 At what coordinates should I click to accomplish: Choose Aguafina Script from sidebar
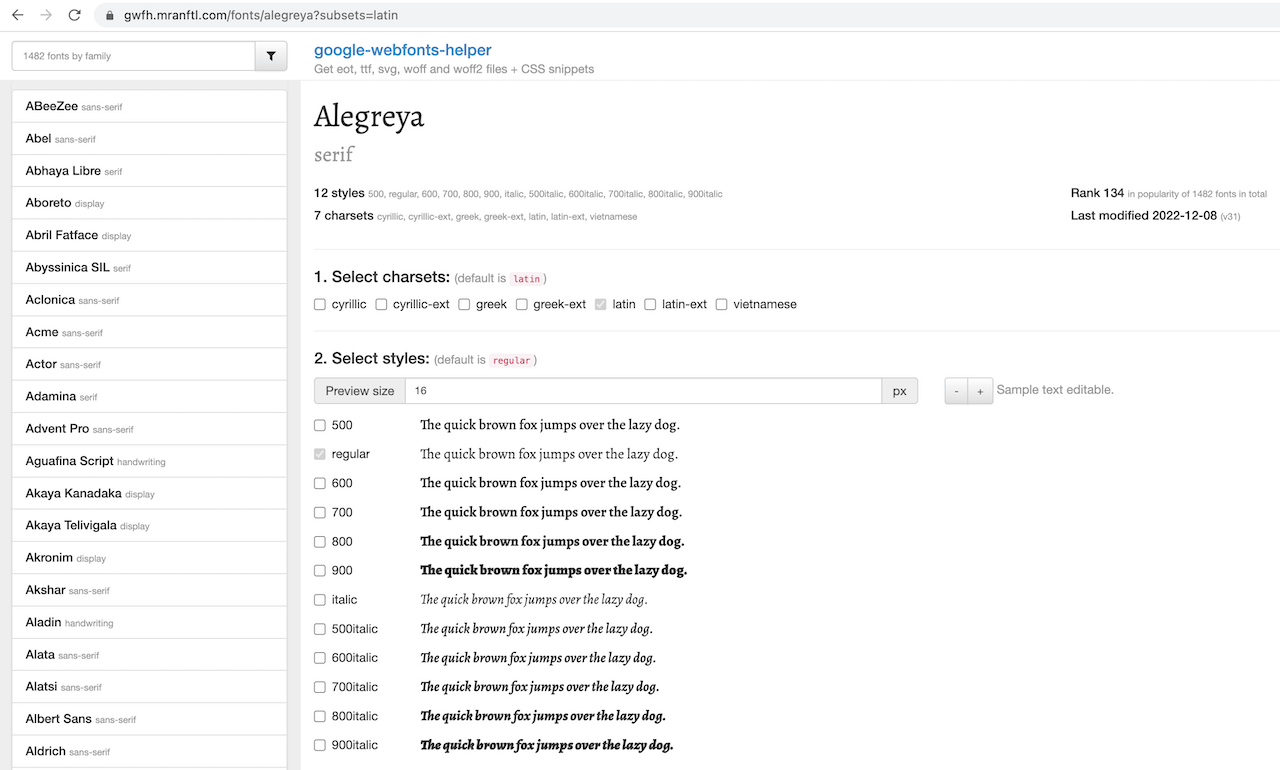coord(70,461)
